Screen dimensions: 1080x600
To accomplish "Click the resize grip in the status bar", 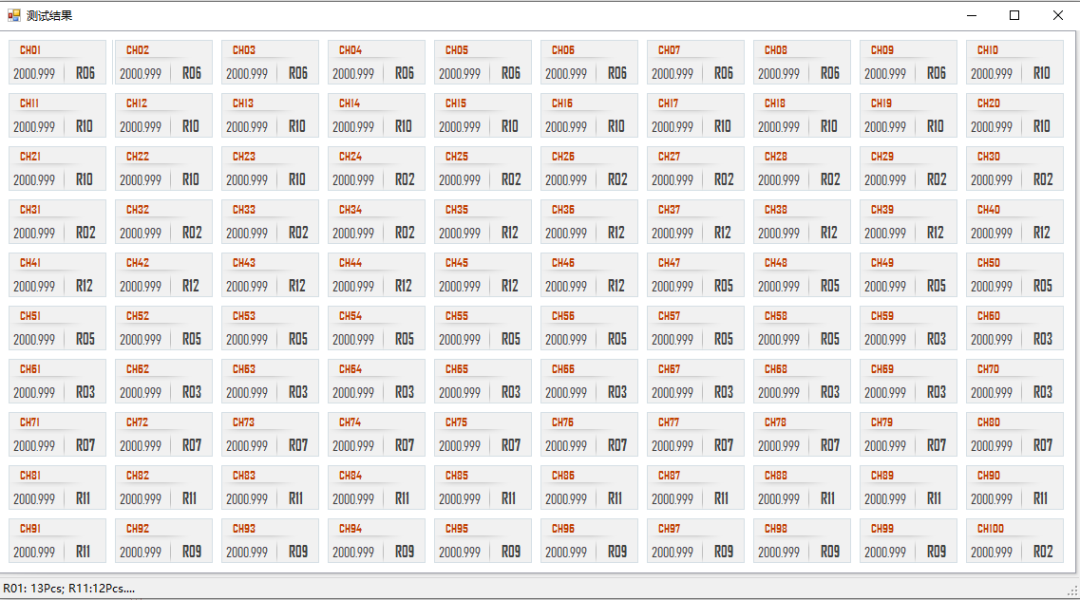I will 1072,591.
